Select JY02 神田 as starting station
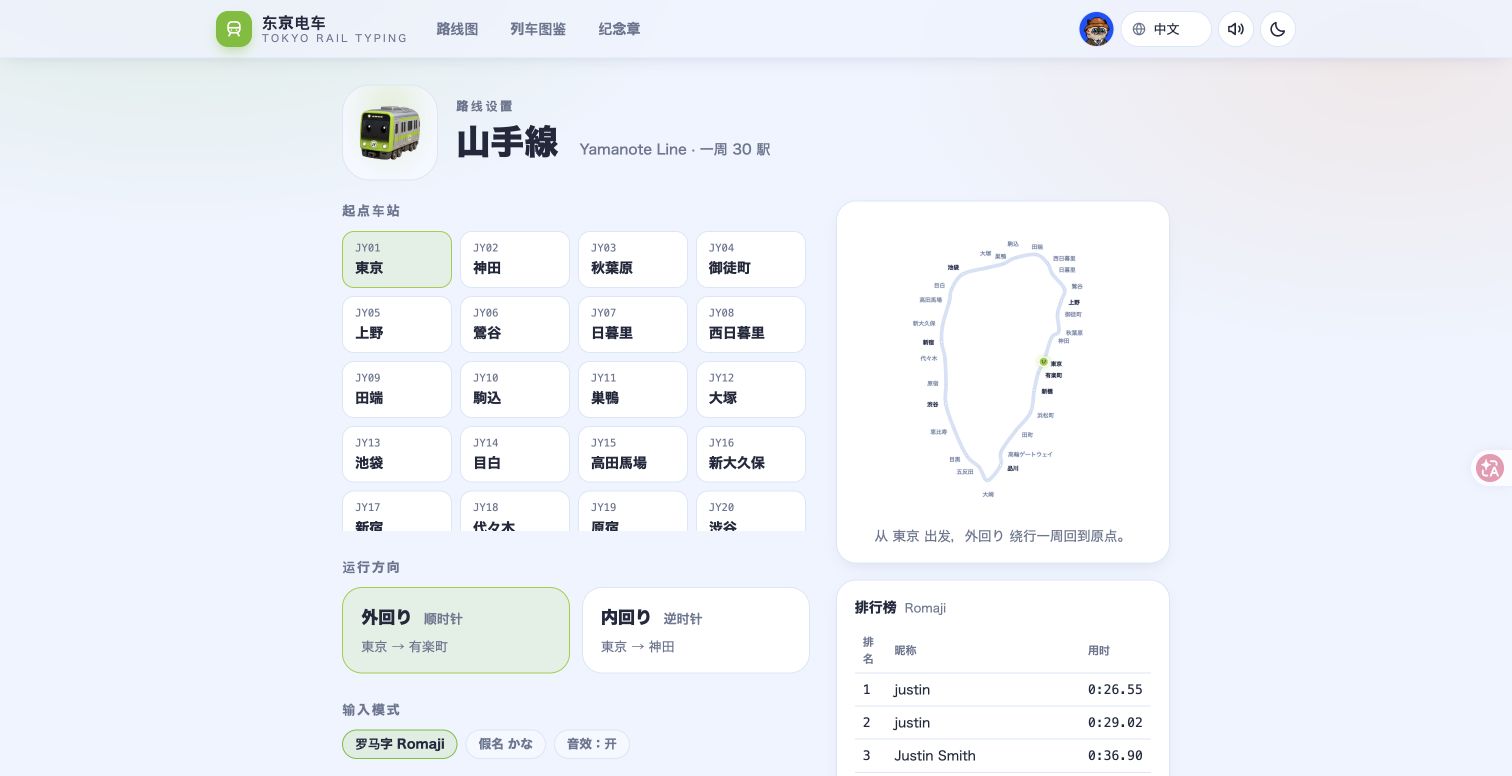This screenshot has width=1512, height=776. pos(515,260)
